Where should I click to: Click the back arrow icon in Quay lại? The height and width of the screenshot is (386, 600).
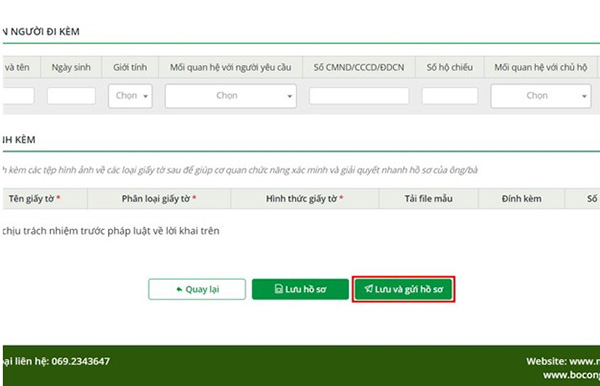tap(179, 289)
